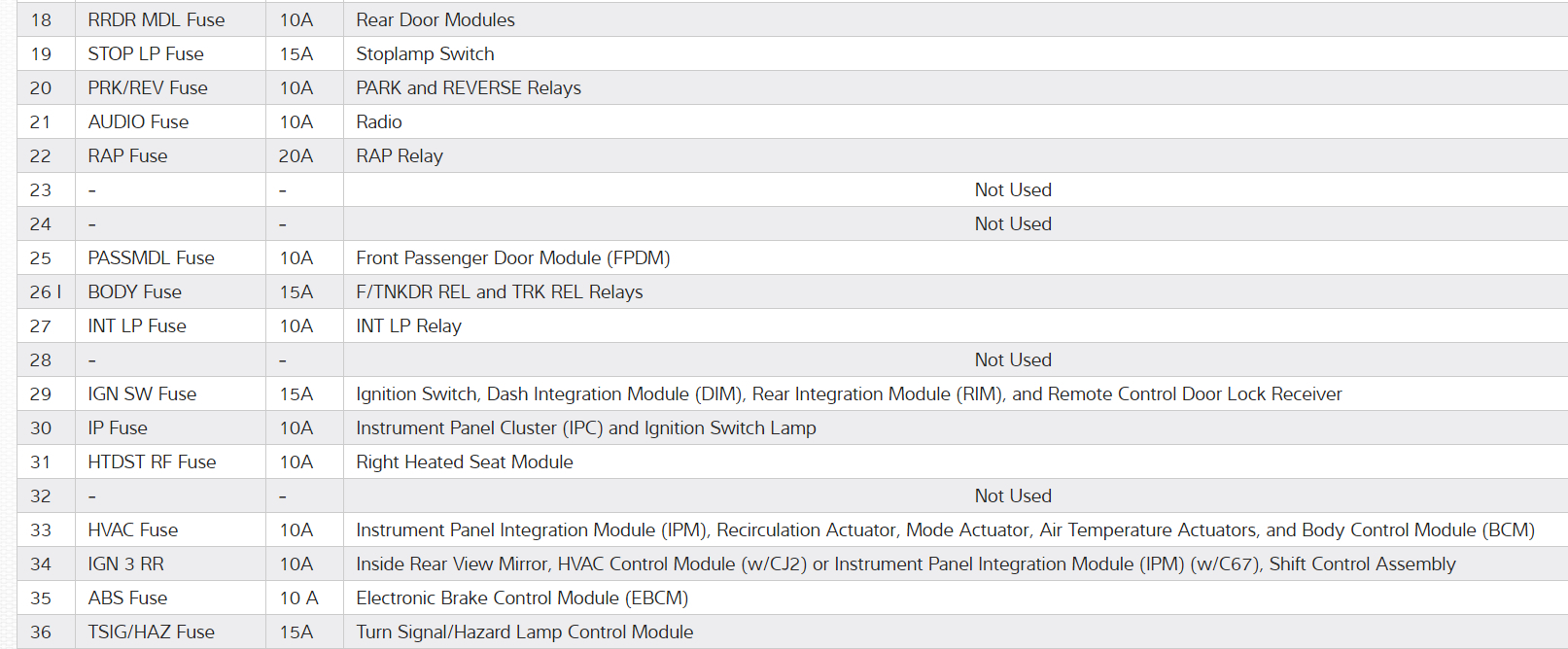Screen dimensions: 1568x649
Task: Select Front Passenger Door Module (FPDM) text
Action: click(x=512, y=257)
